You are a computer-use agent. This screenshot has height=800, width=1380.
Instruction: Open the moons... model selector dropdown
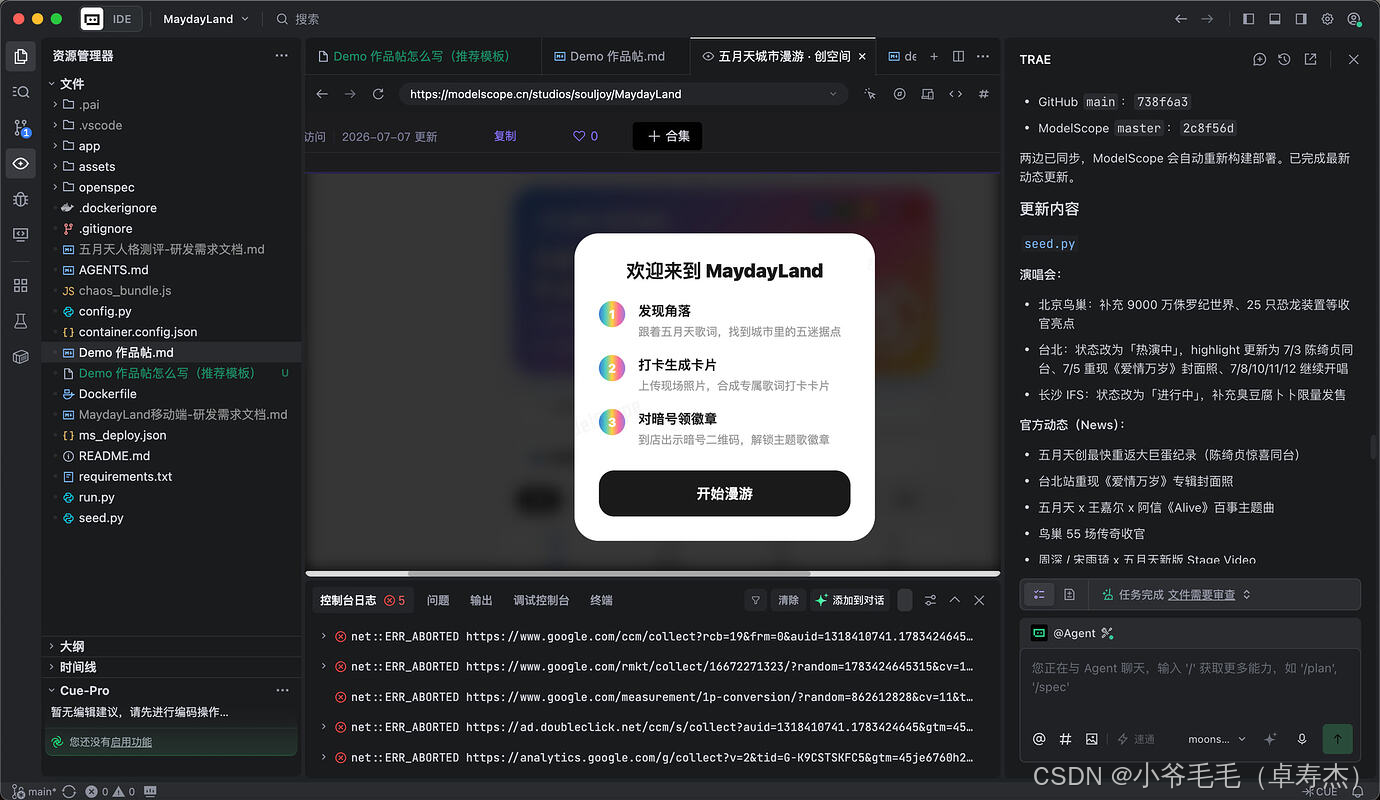point(1217,739)
